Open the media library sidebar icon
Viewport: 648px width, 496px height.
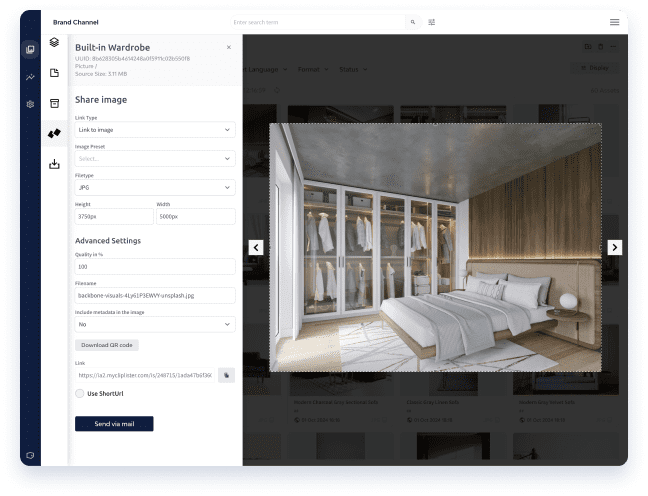point(30,50)
